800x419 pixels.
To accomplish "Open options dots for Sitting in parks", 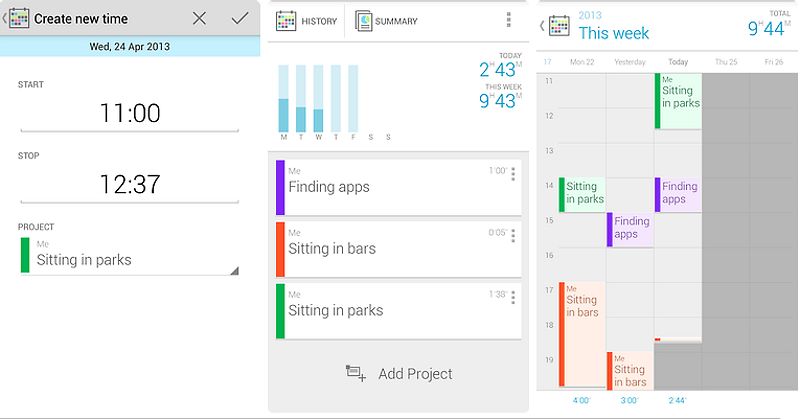I will click(513, 298).
